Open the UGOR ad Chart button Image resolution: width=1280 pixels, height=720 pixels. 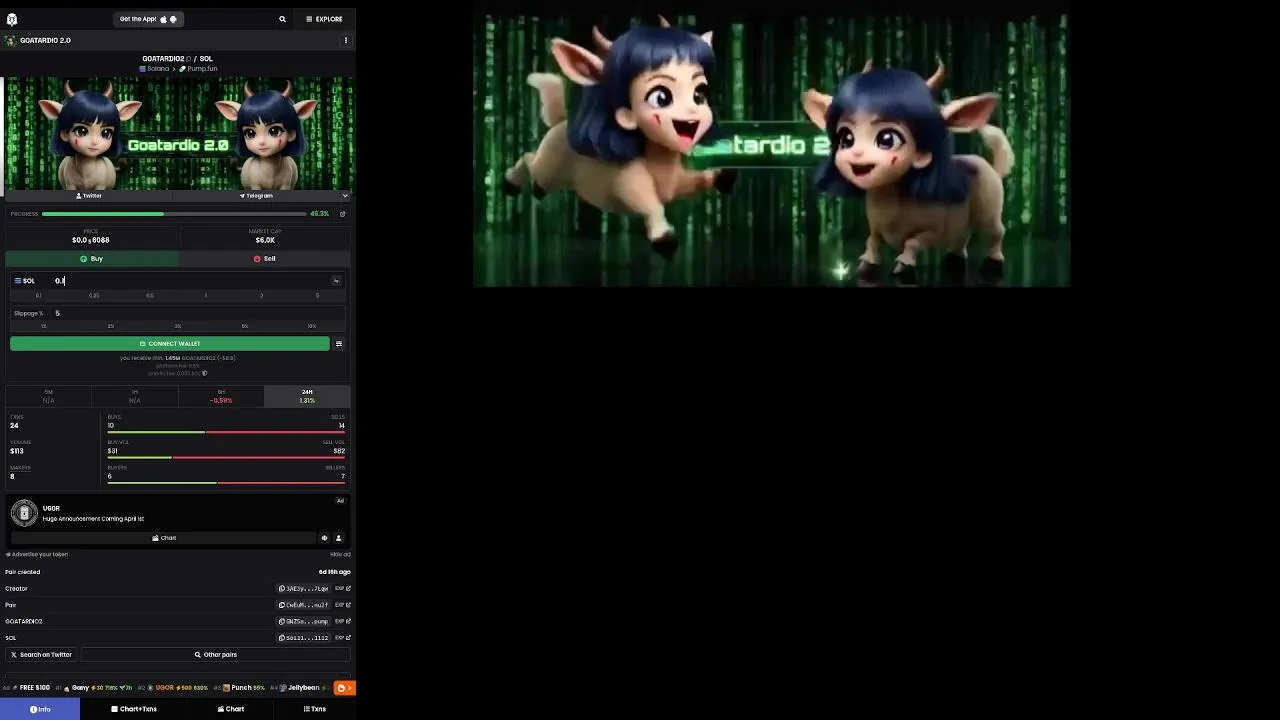(x=164, y=538)
